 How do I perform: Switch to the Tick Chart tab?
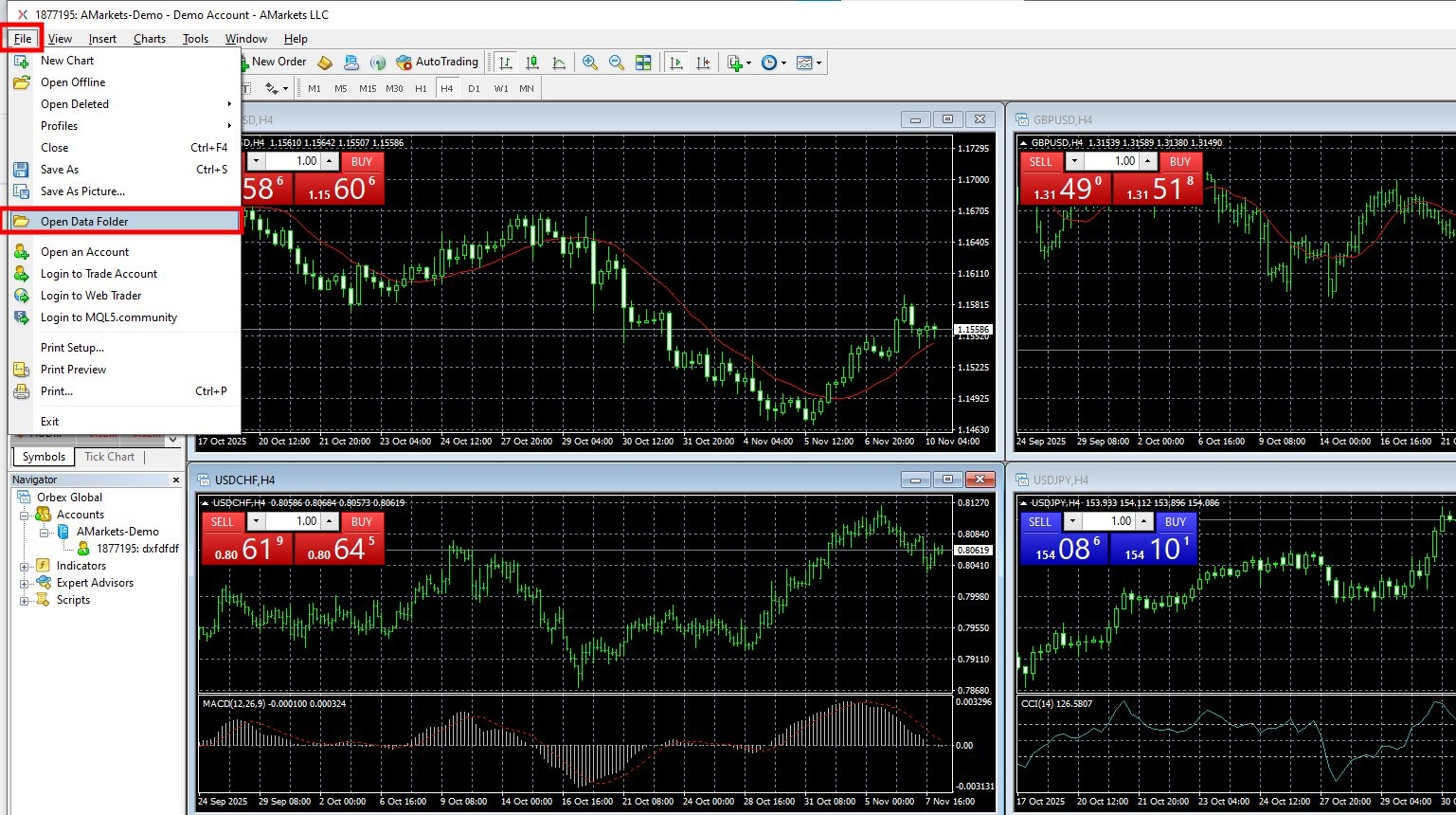pyautogui.click(x=109, y=457)
